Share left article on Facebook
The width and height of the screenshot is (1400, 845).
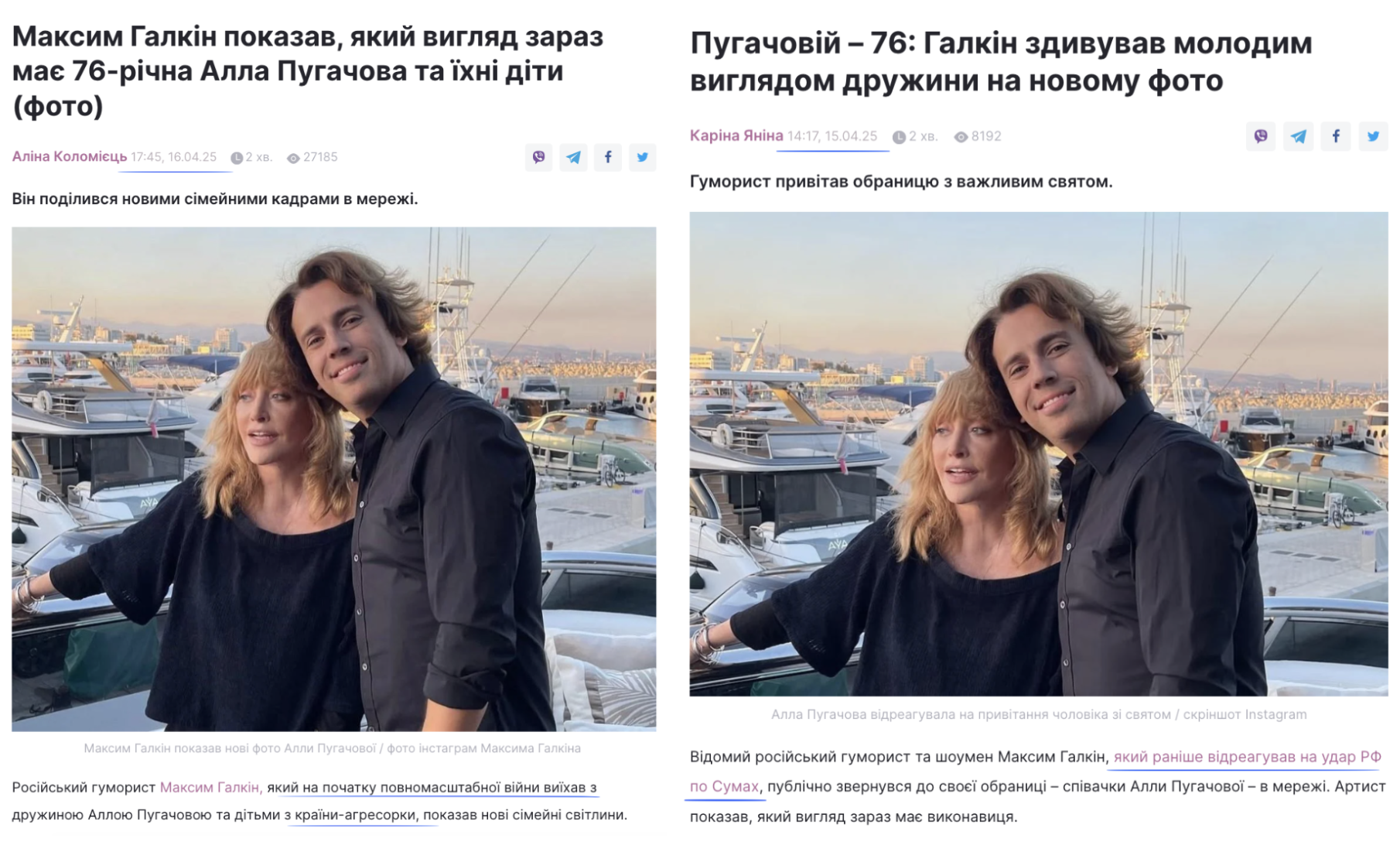click(608, 157)
